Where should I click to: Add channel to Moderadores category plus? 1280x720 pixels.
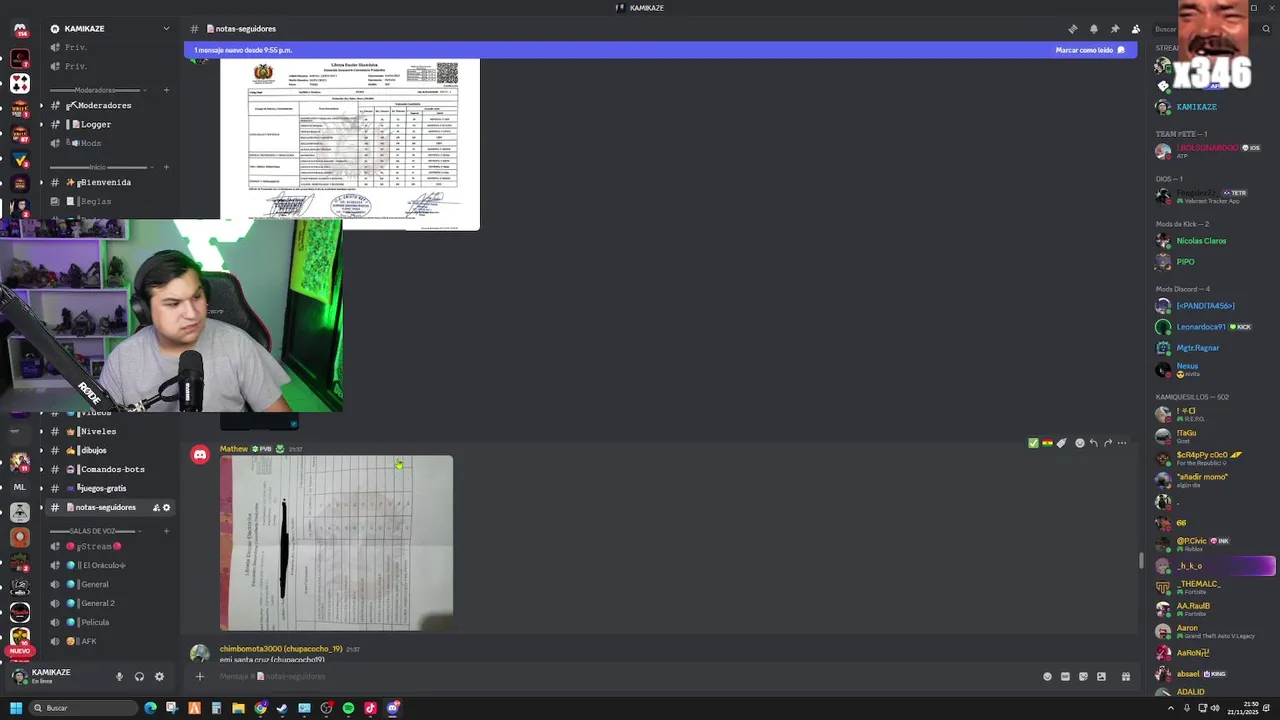tap(166, 90)
